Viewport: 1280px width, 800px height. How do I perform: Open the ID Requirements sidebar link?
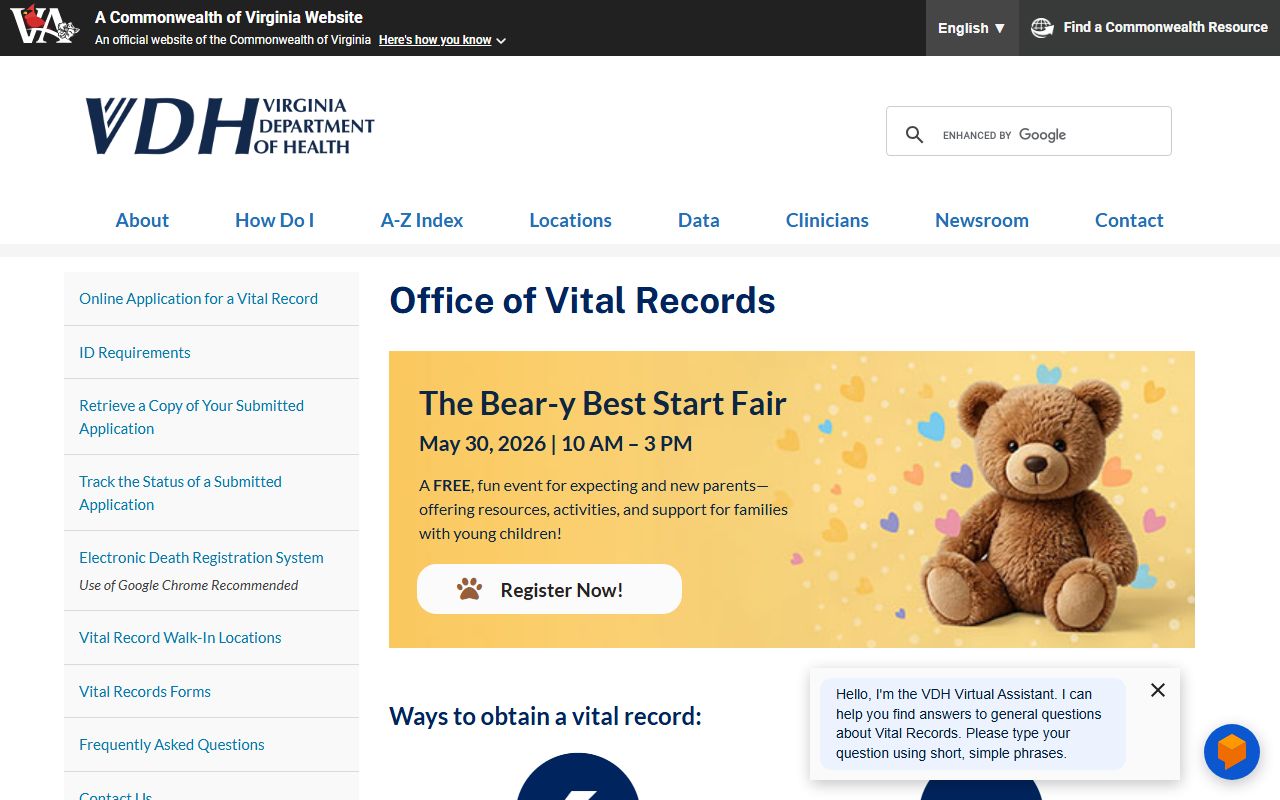click(x=134, y=352)
